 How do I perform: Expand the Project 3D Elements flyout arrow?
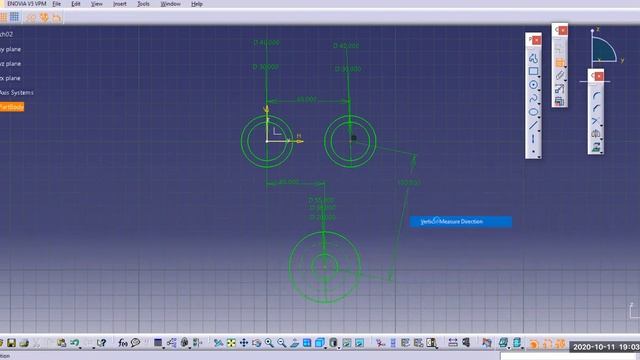point(602,152)
